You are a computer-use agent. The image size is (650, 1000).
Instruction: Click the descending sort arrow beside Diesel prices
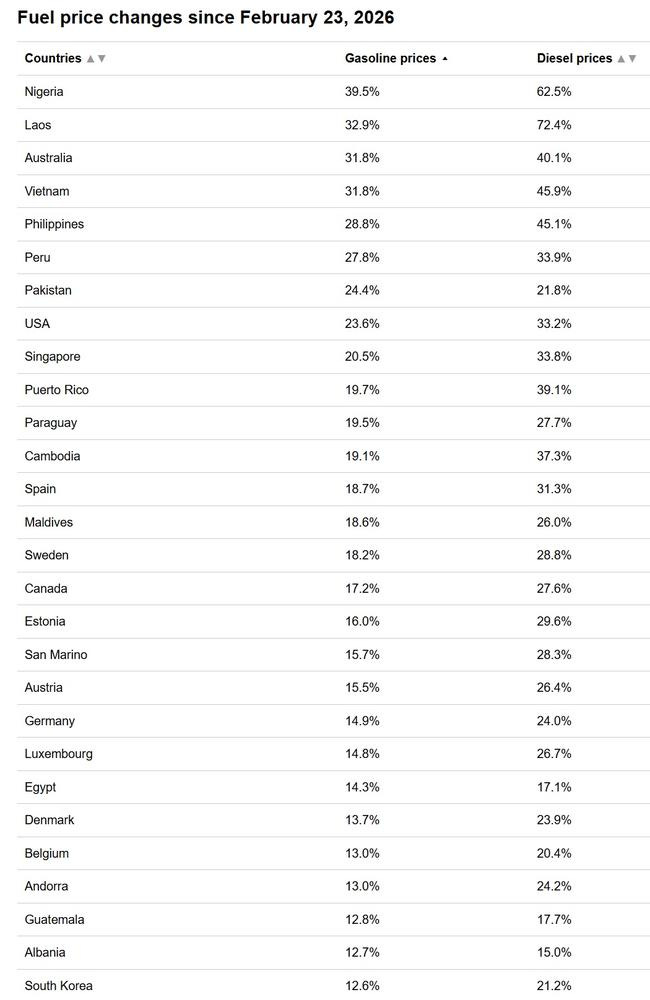click(x=632, y=58)
